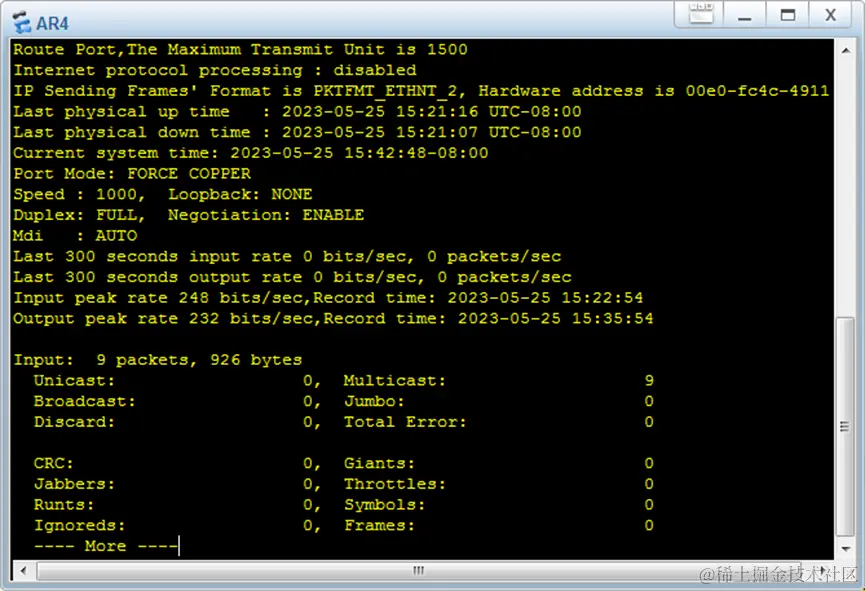
Task: Click the horizontal scrollbar left arrow
Action: click(x=23, y=570)
